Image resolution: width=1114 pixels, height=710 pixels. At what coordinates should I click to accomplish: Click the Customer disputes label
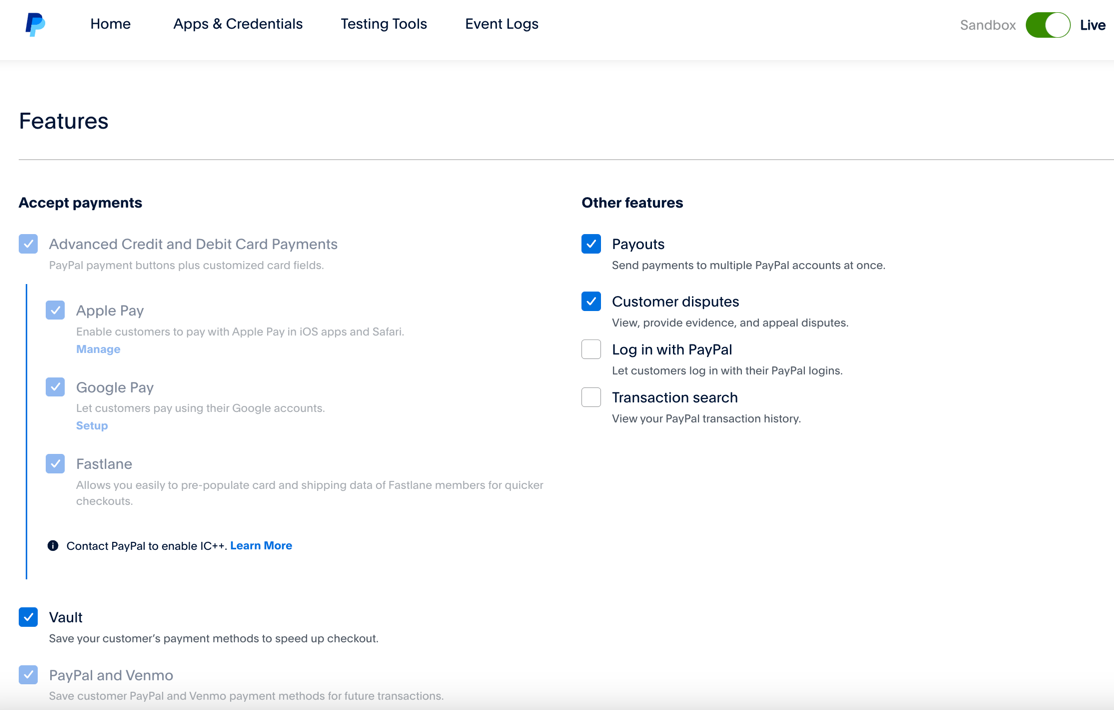point(675,301)
